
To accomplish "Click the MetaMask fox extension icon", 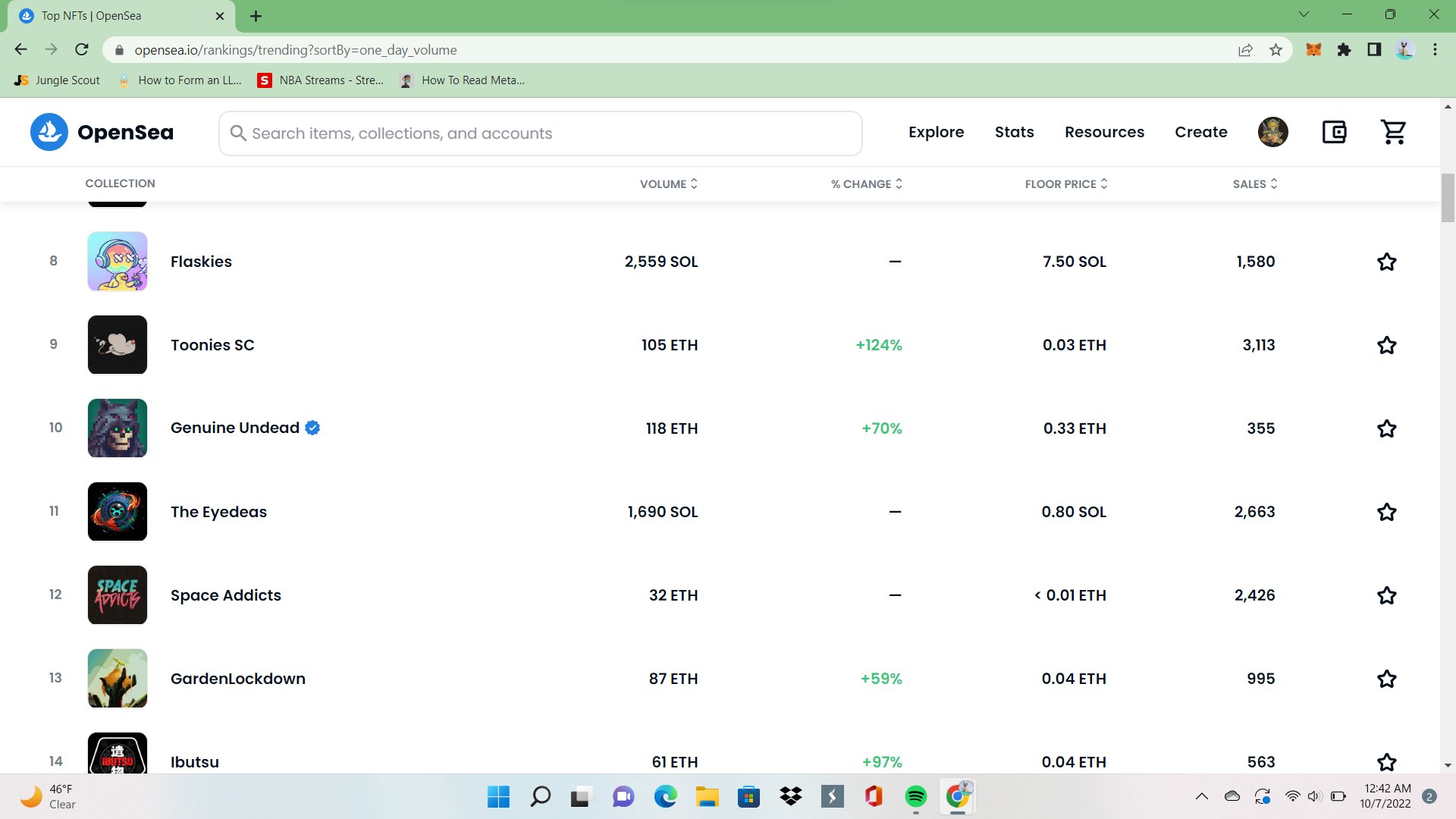I will coord(1313,50).
